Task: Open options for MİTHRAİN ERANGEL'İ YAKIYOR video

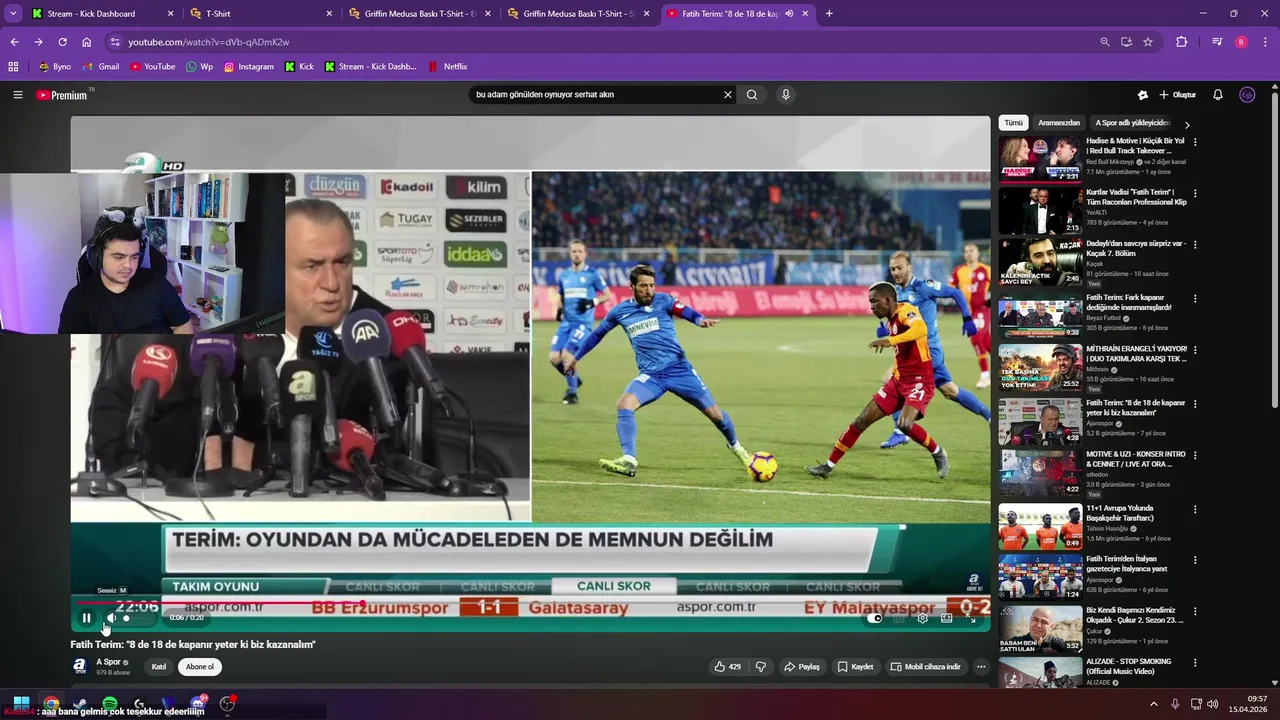Action: tap(1195, 350)
